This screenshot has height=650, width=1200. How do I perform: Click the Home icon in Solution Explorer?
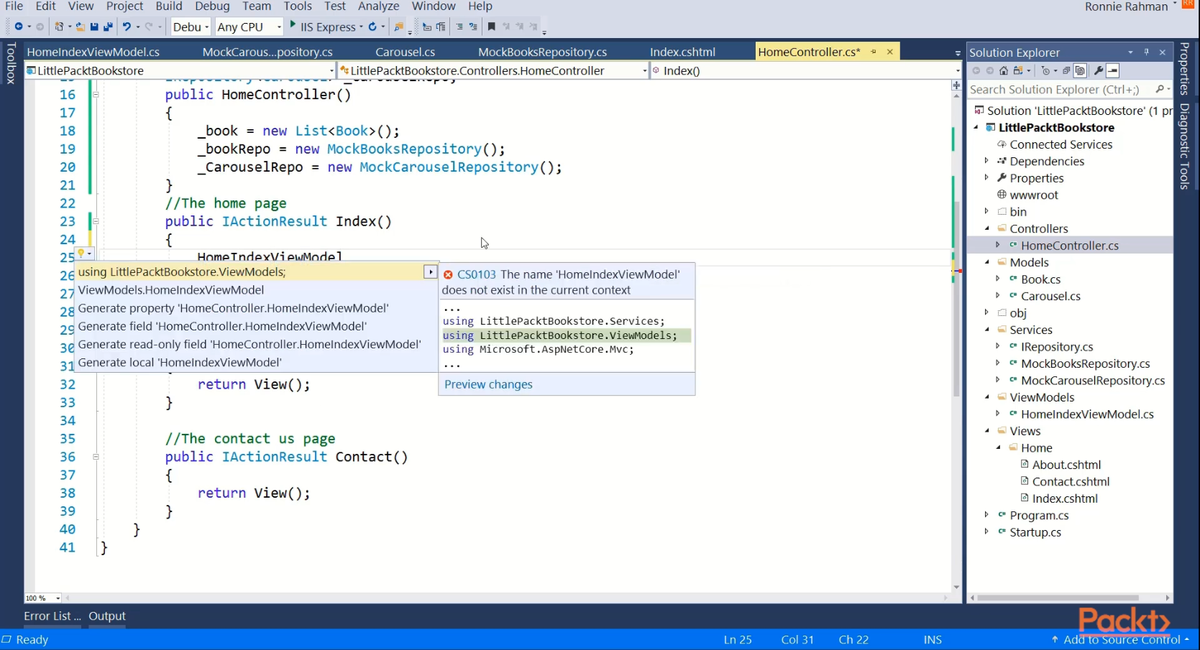pyautogui.click(x=1003, y=70)
